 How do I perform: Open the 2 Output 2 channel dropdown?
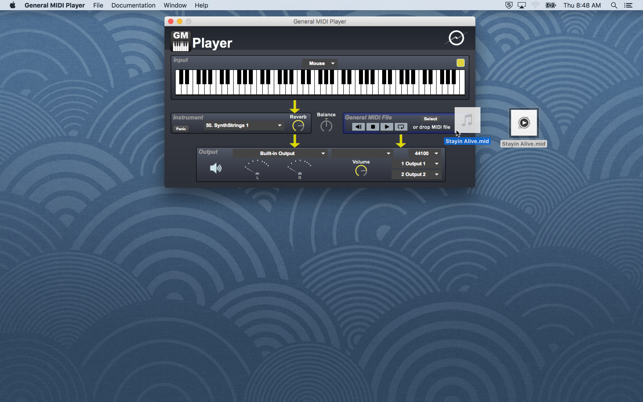coord(416,174)
